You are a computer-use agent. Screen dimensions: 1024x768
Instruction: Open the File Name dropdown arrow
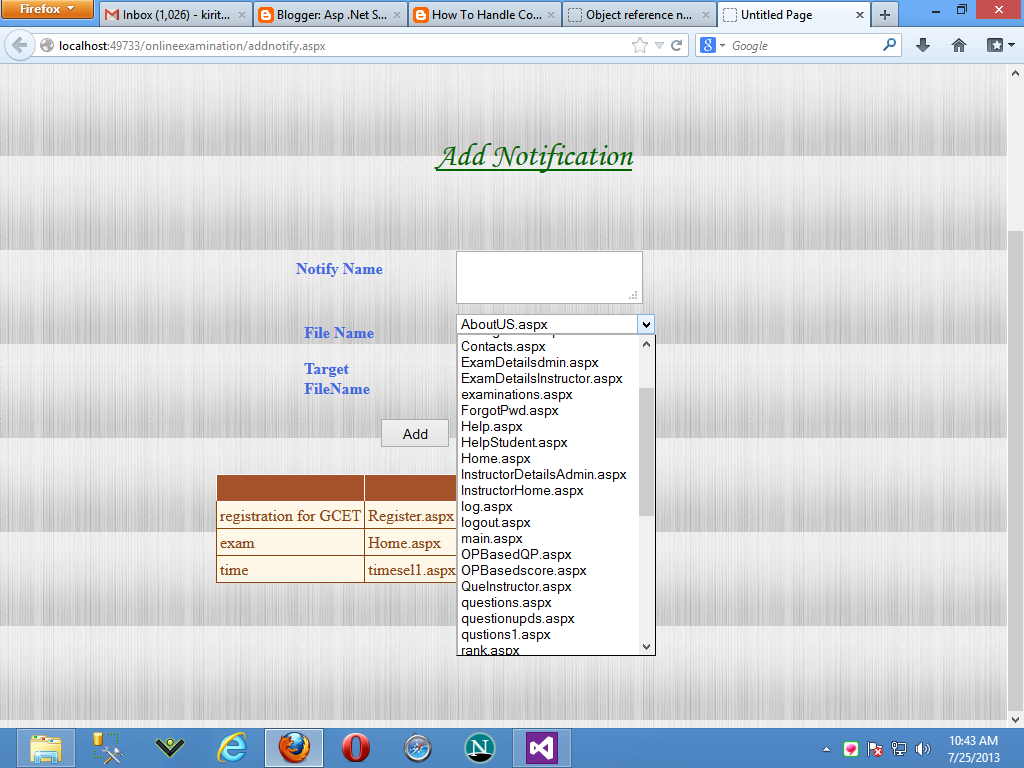pos(646,324)
